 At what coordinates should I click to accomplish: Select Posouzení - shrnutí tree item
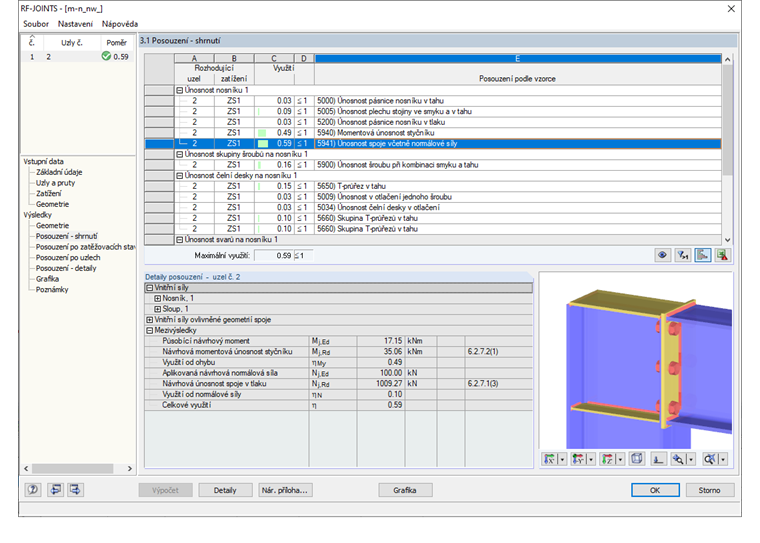(x=66, y=236)
